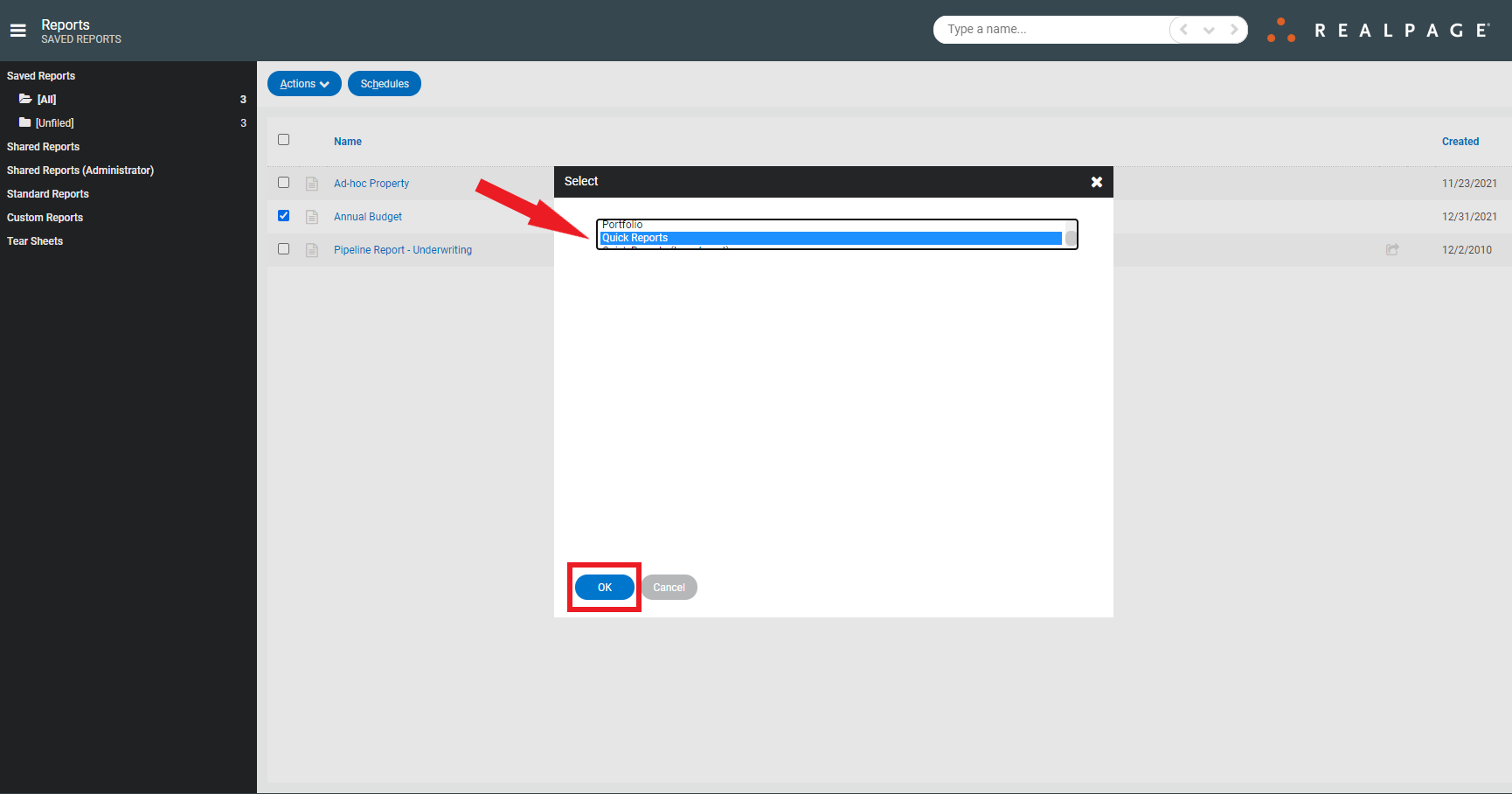Check the Ad-hoc Property row checkbox
This screenshot has width=1512, height=794.
tap(283, 183)
